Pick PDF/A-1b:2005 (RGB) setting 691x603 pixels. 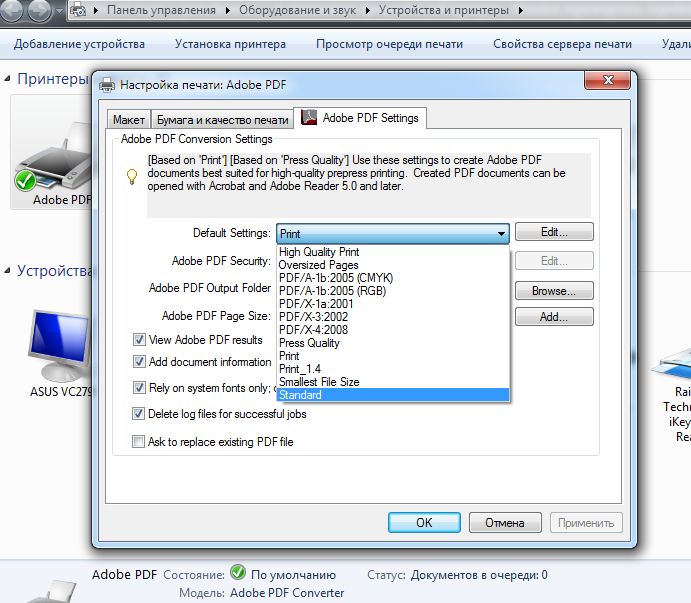click(x=393, y=291)
